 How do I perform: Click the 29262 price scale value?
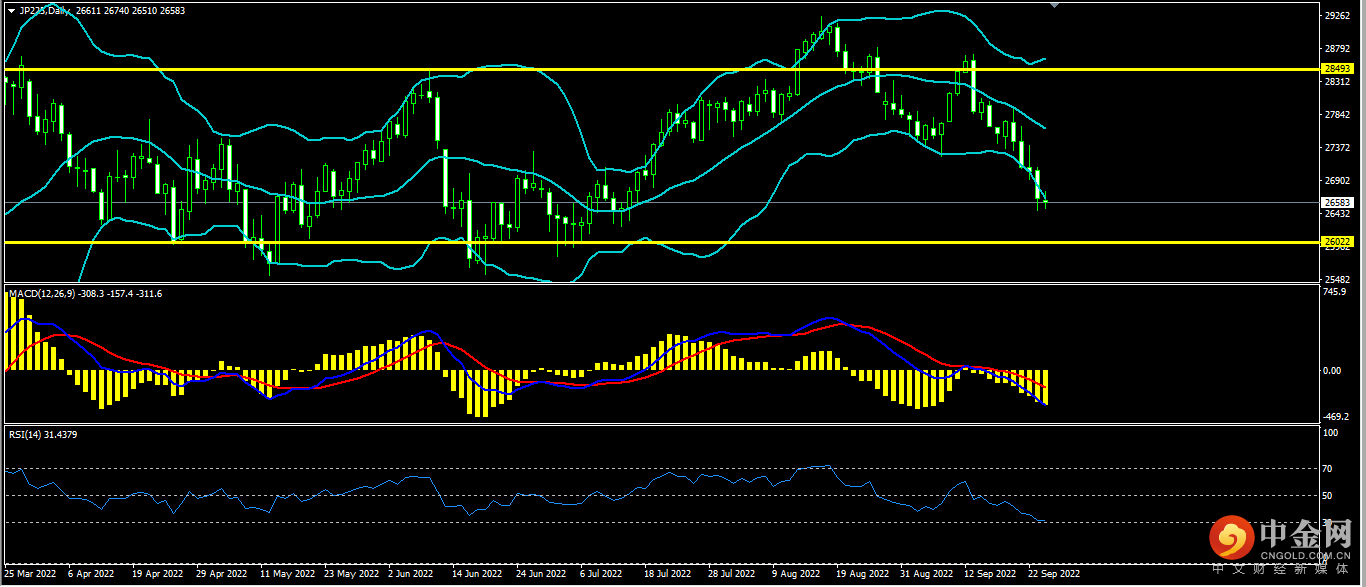coord(1337,16)
